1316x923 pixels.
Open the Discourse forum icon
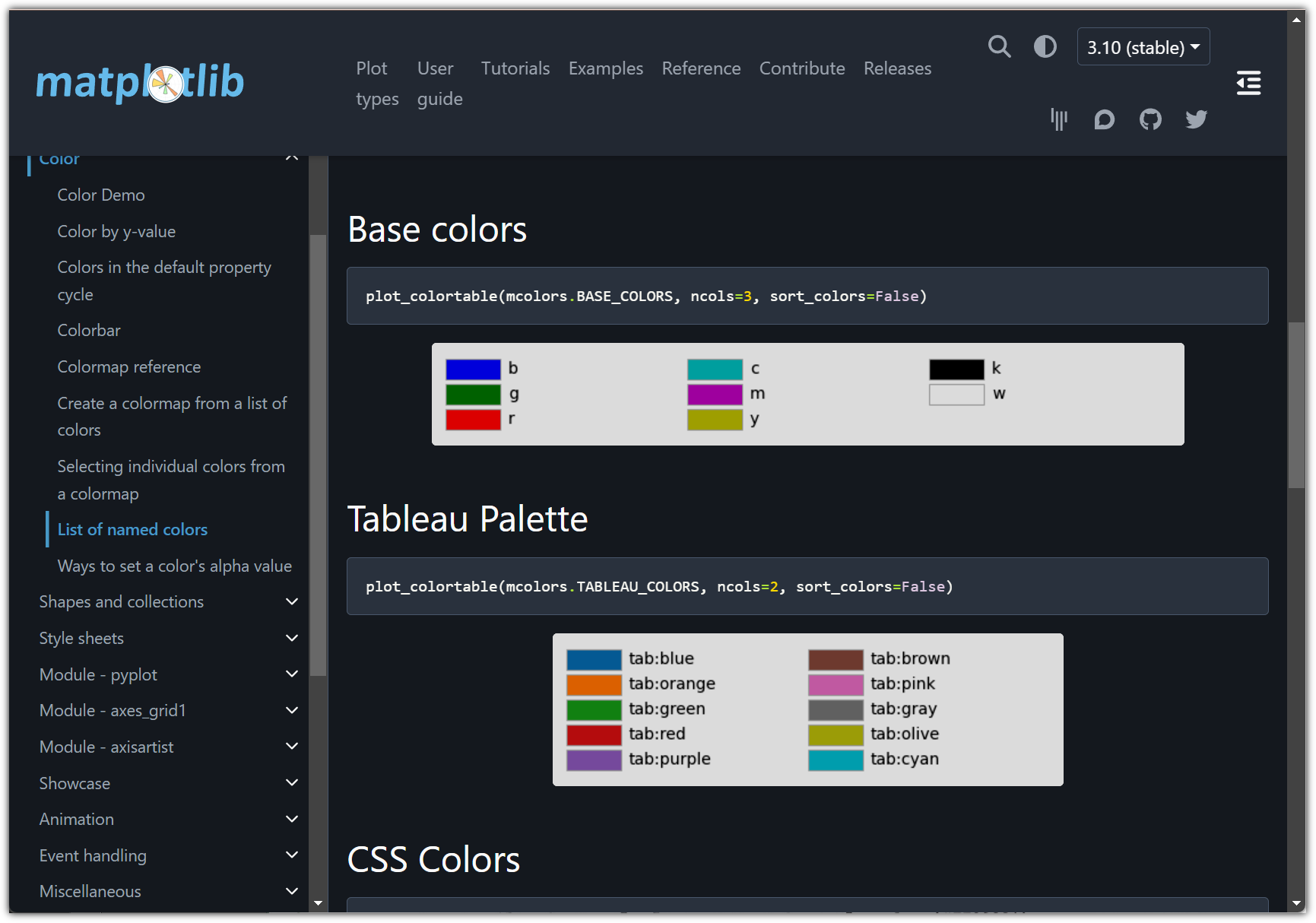pos(1104,119)
